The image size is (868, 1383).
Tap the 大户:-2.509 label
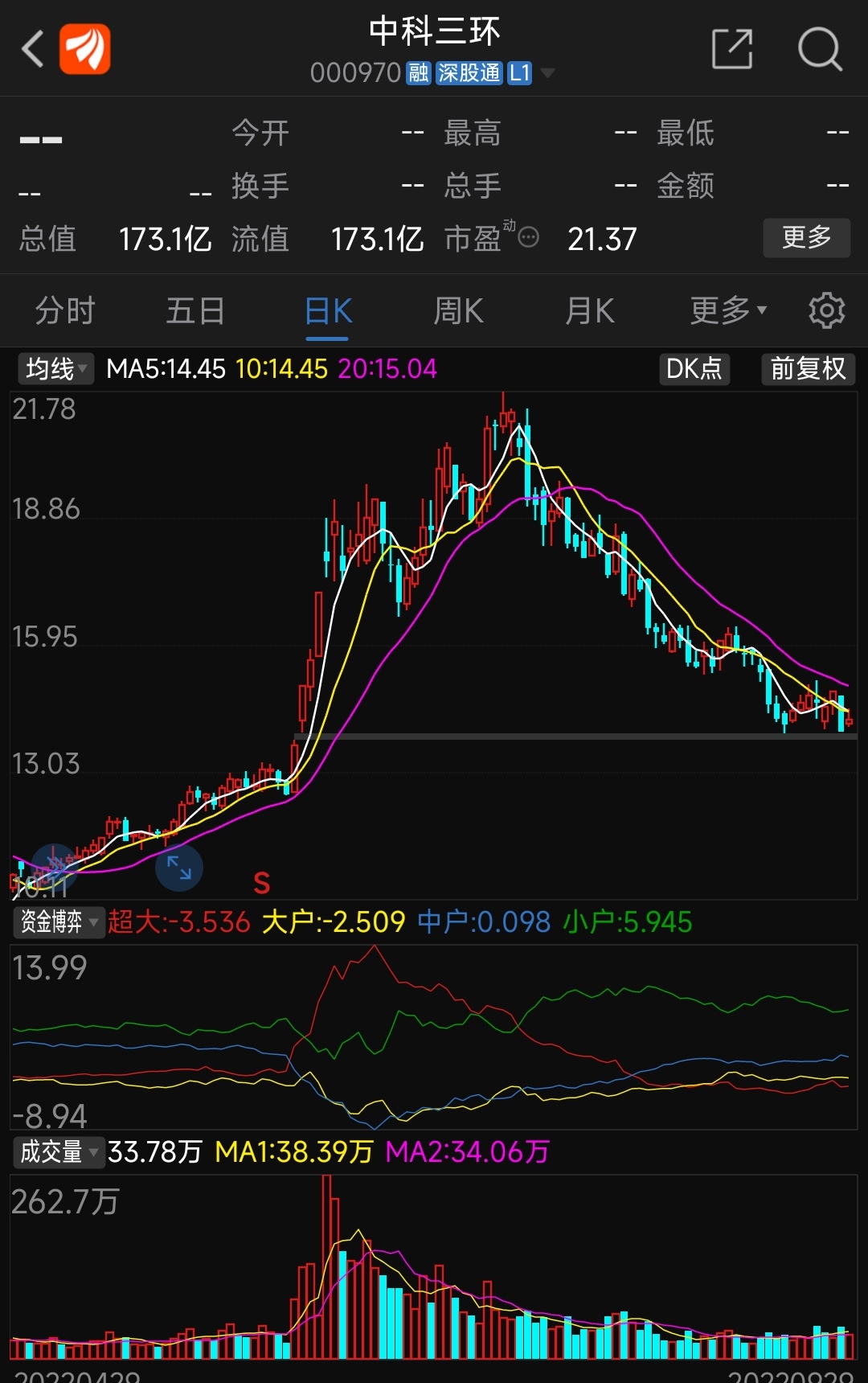click(334, 921)
